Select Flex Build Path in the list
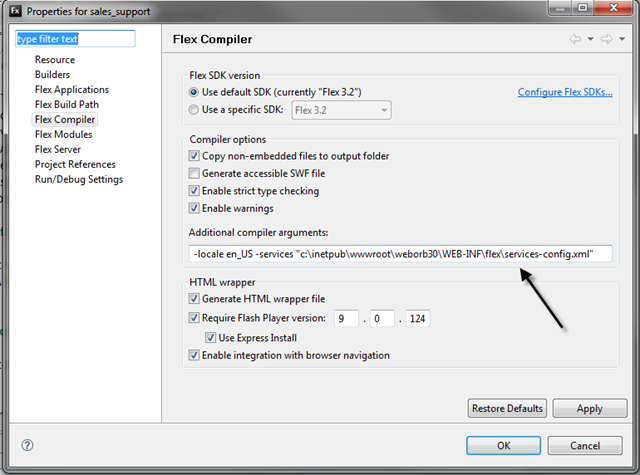Viewport: 640px width, 475px height. [x=67, y=104]
